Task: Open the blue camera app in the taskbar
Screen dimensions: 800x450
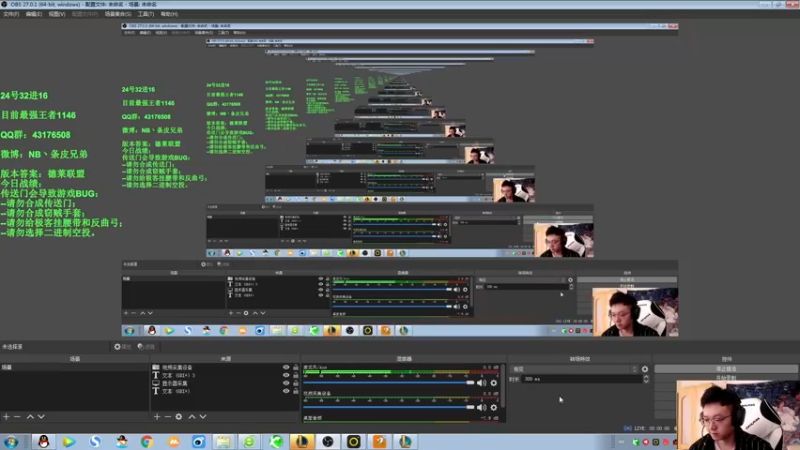Action: [198, 441]
